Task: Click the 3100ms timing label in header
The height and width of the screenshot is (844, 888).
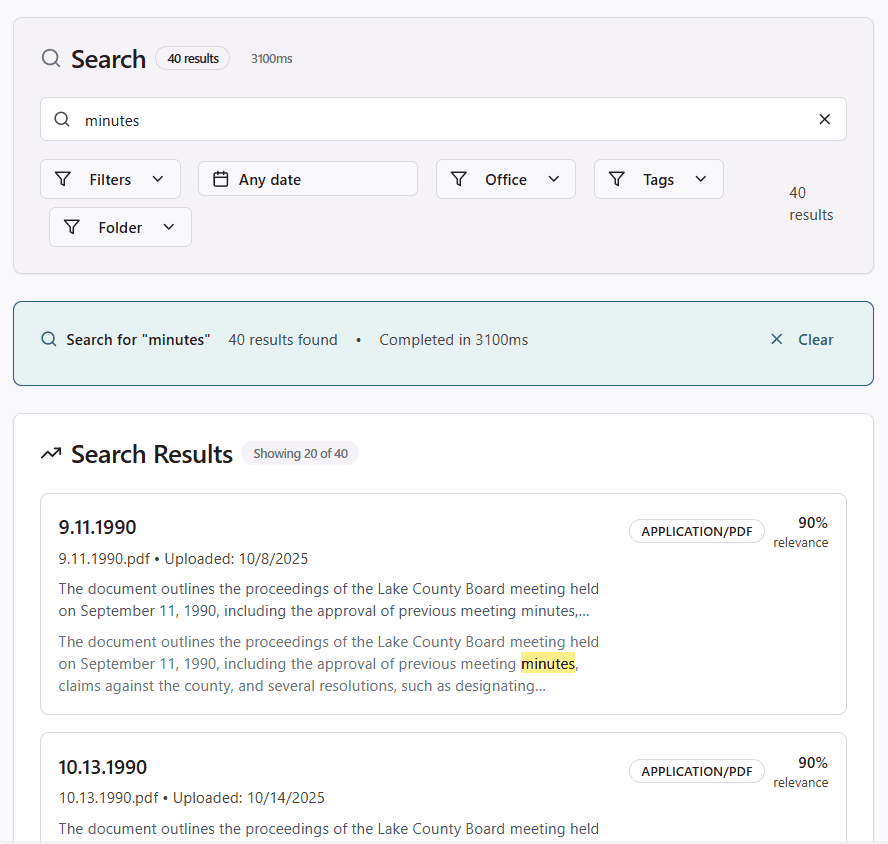Action: click(x=272, y=58)
